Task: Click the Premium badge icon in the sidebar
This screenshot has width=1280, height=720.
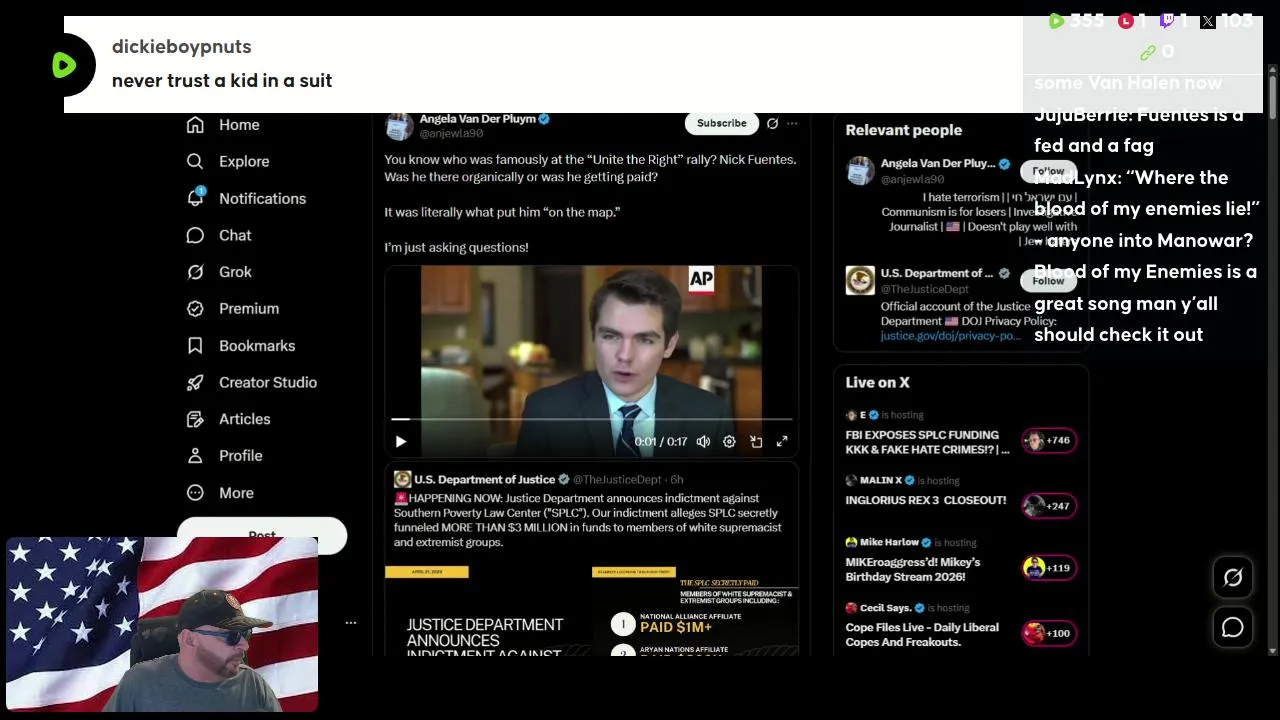Action: point(195,309)
